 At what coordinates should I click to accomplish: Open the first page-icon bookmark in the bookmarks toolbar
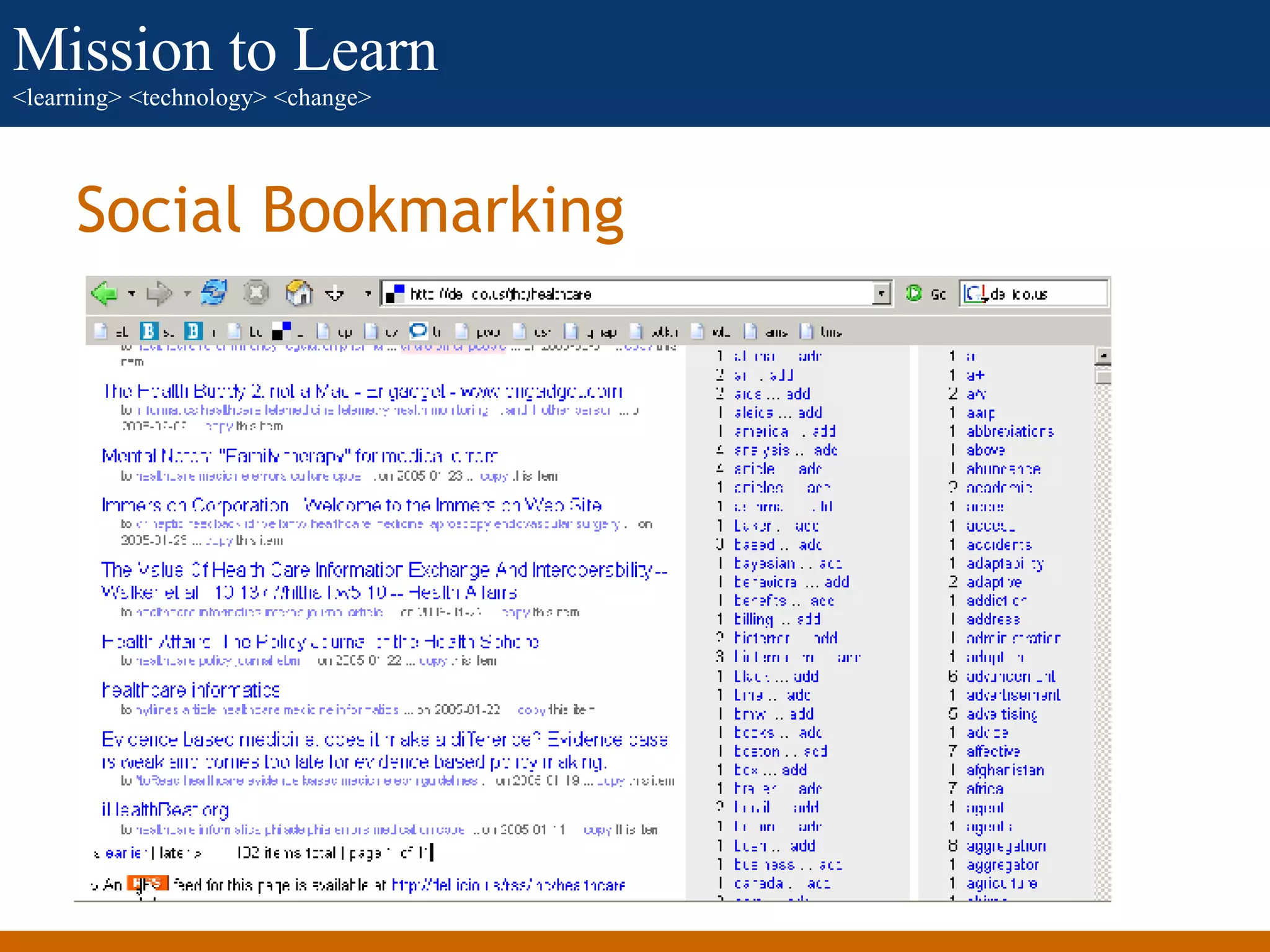(110, 332)
